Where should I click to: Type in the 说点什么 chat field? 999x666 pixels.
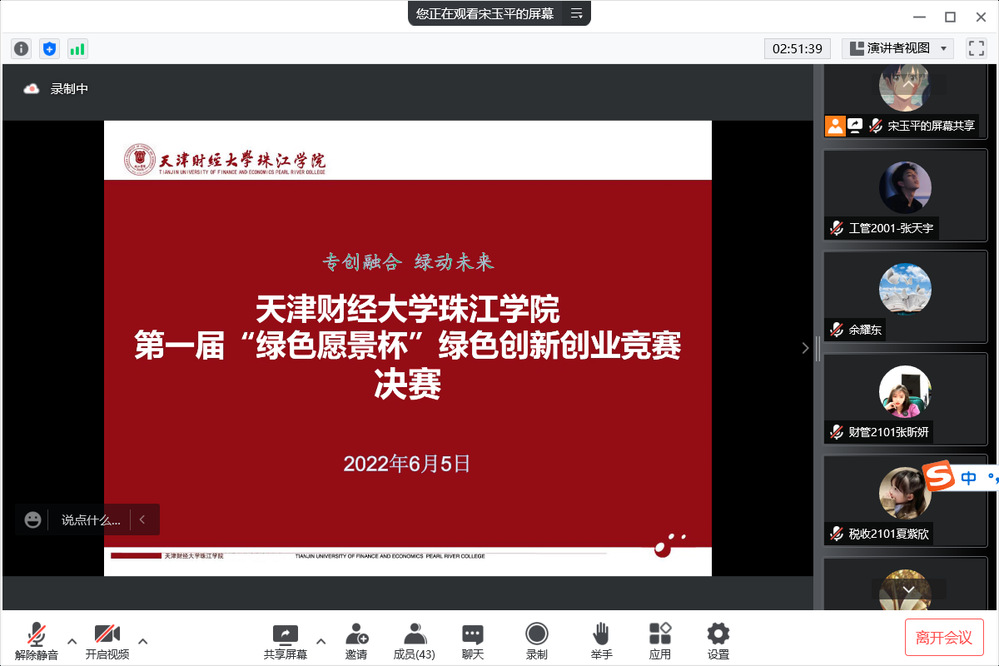[90, 520]
